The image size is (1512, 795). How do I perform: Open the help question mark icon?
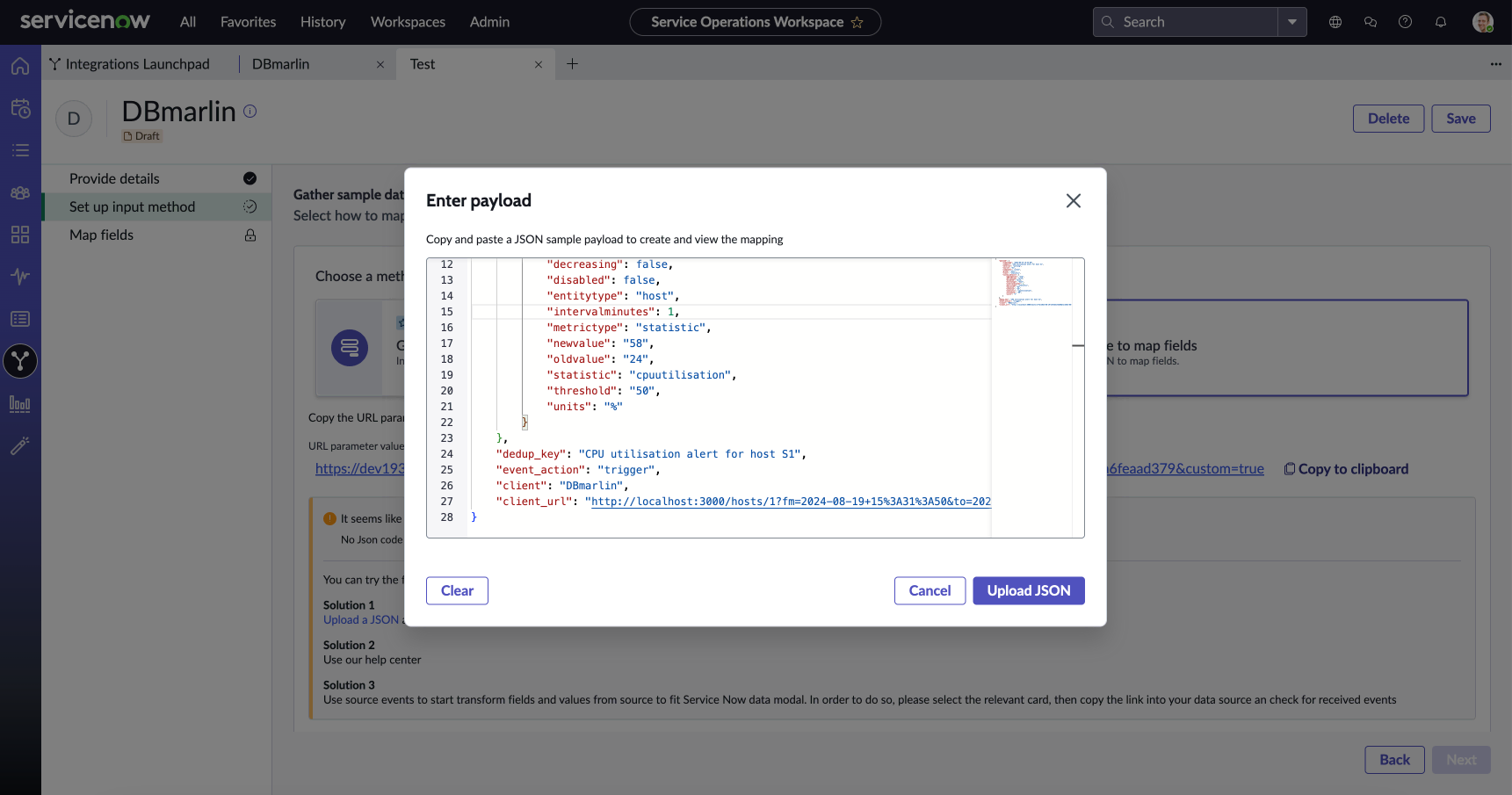(x=1406, y=22)
